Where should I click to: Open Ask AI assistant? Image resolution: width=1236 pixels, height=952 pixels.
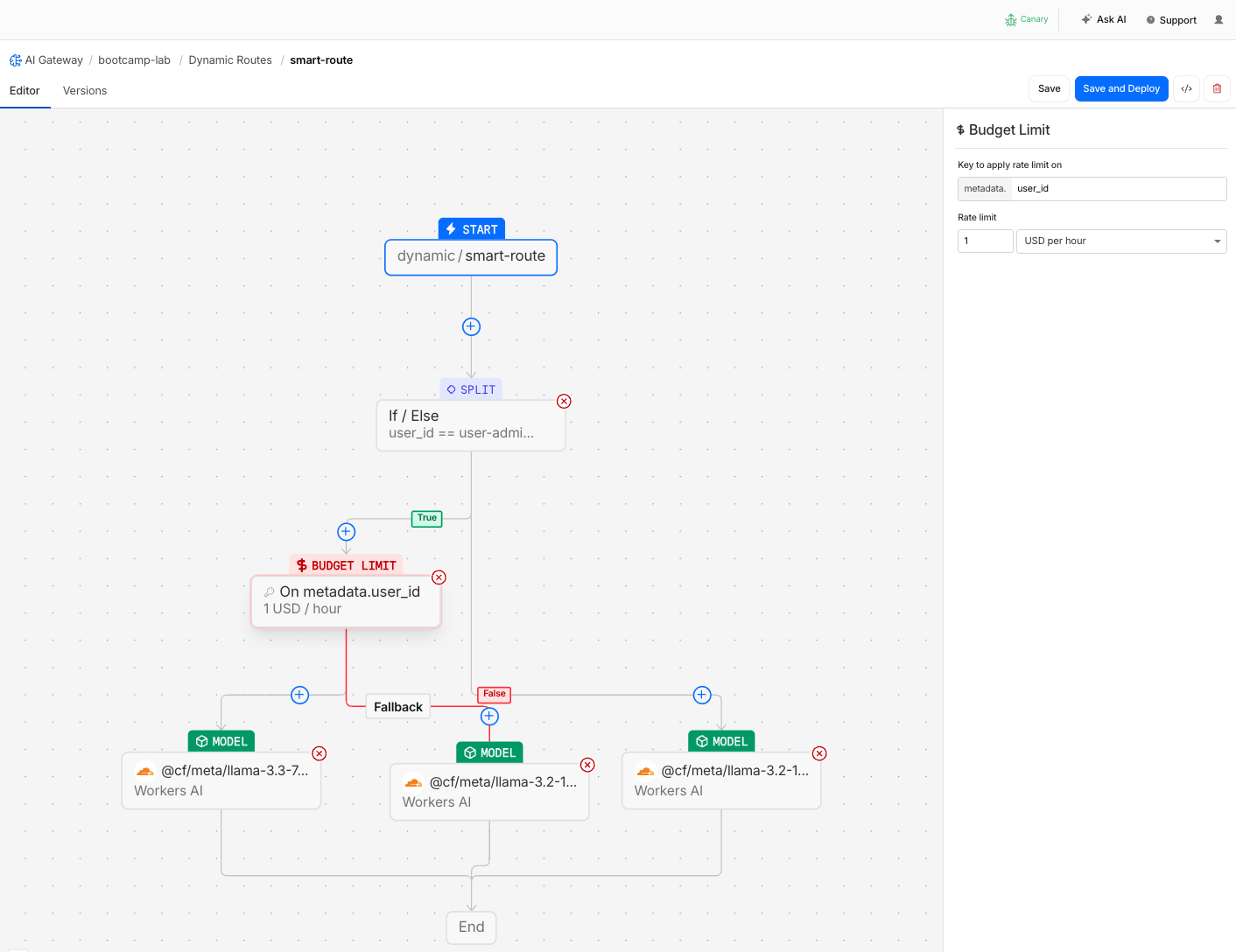point(1104,19)
